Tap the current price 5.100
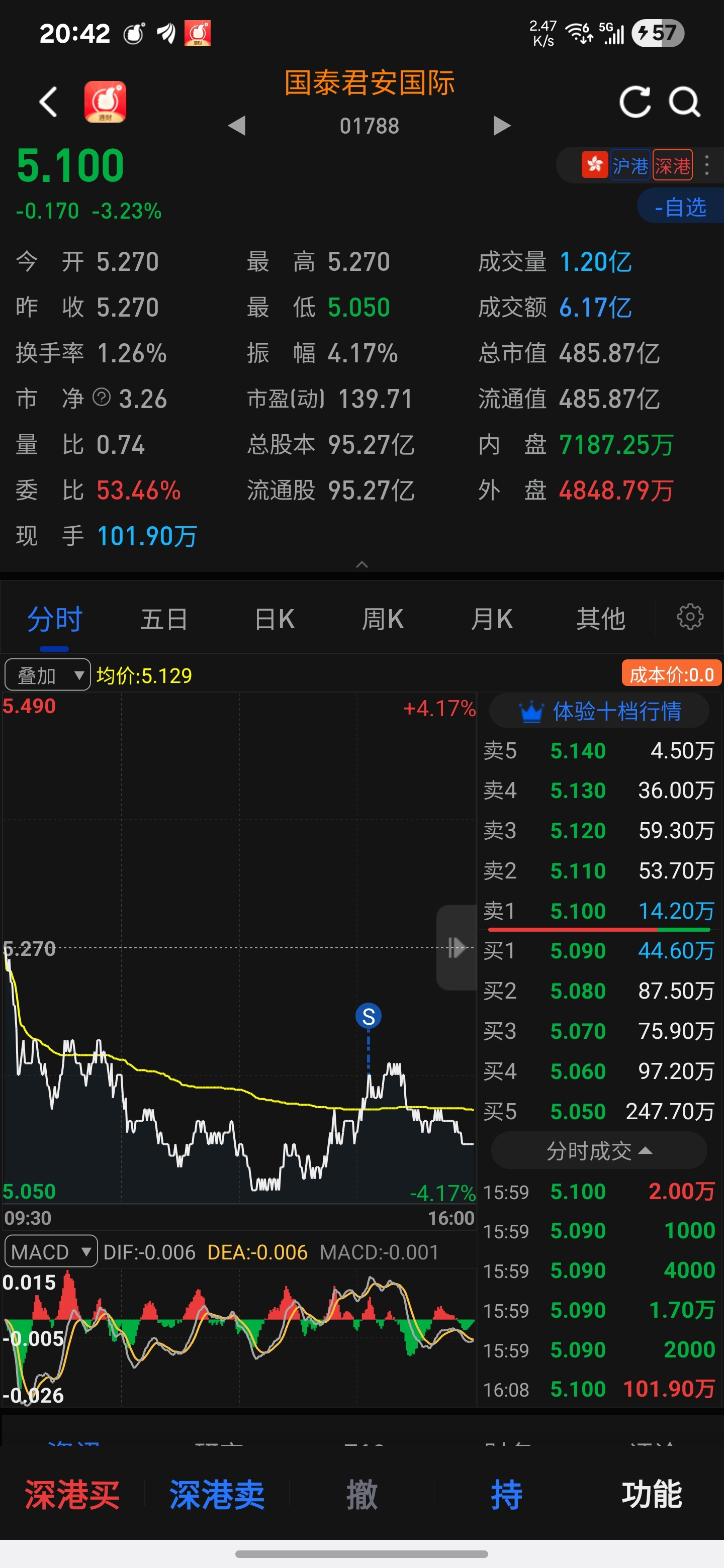The image size is (724, 1568). [x=70, y=165]
